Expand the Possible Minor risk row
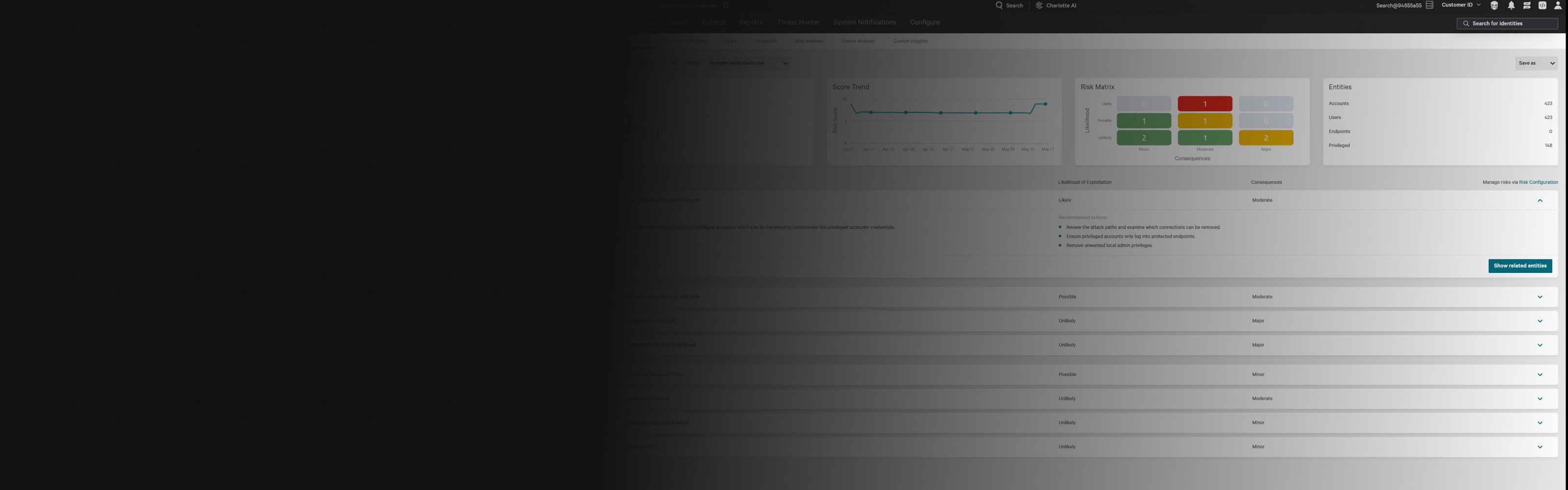The height and width of the screenshot is (490, 1568). pos(1540,375)
